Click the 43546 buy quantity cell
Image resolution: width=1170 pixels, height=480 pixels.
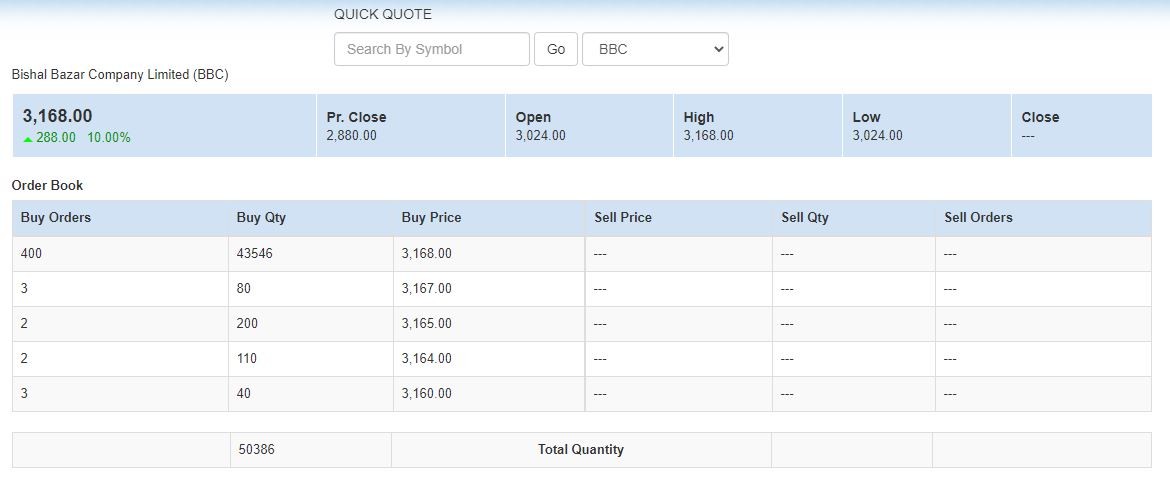coord(310,254)
